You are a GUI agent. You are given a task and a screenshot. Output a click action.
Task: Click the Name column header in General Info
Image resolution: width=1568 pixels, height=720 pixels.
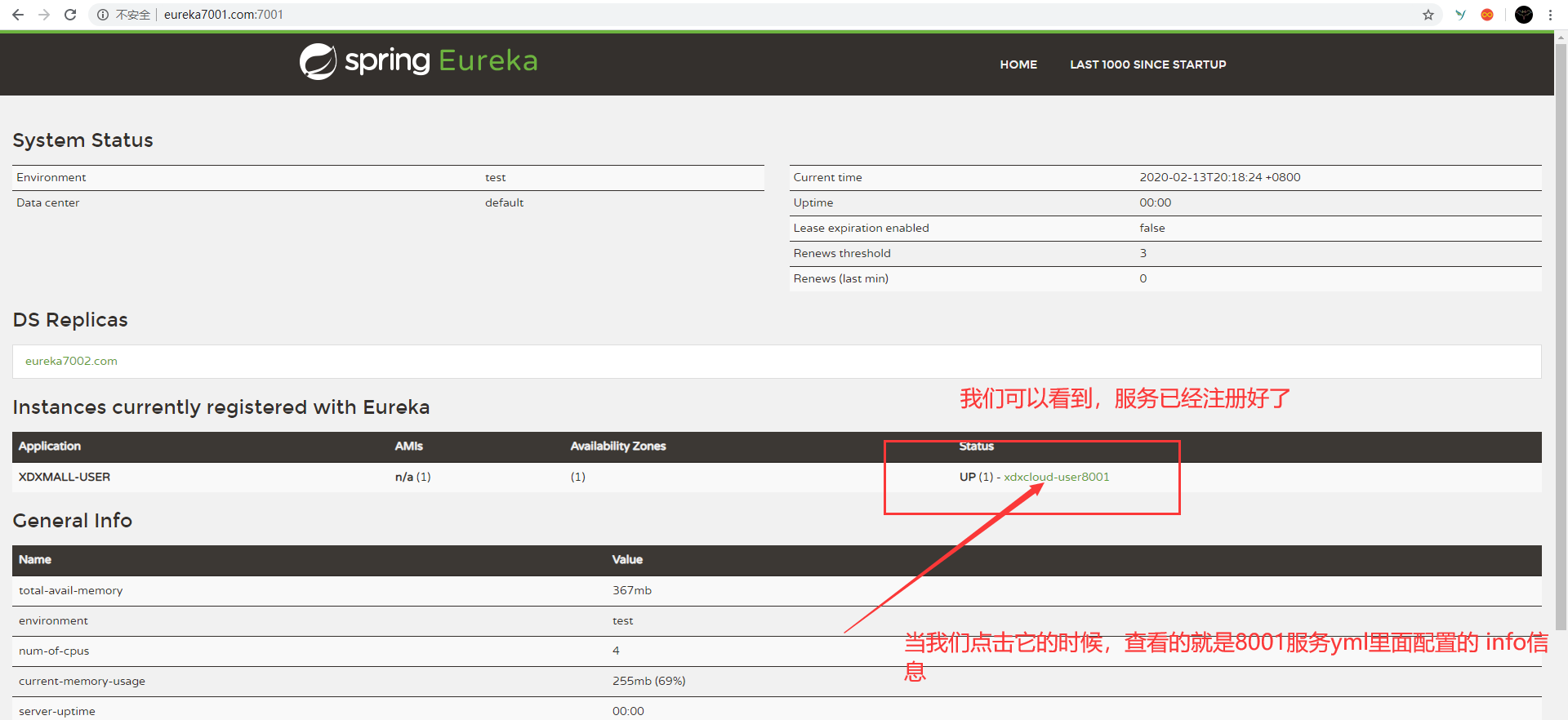click(x=35, y=559)
